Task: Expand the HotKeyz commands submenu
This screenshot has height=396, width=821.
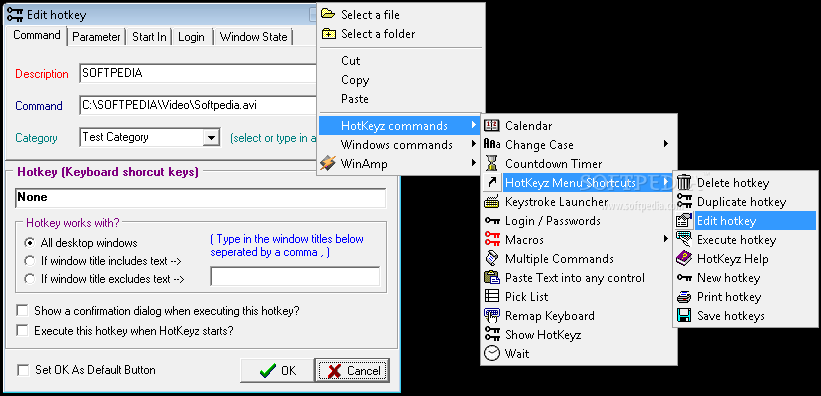Action: [x=400, y=126]
